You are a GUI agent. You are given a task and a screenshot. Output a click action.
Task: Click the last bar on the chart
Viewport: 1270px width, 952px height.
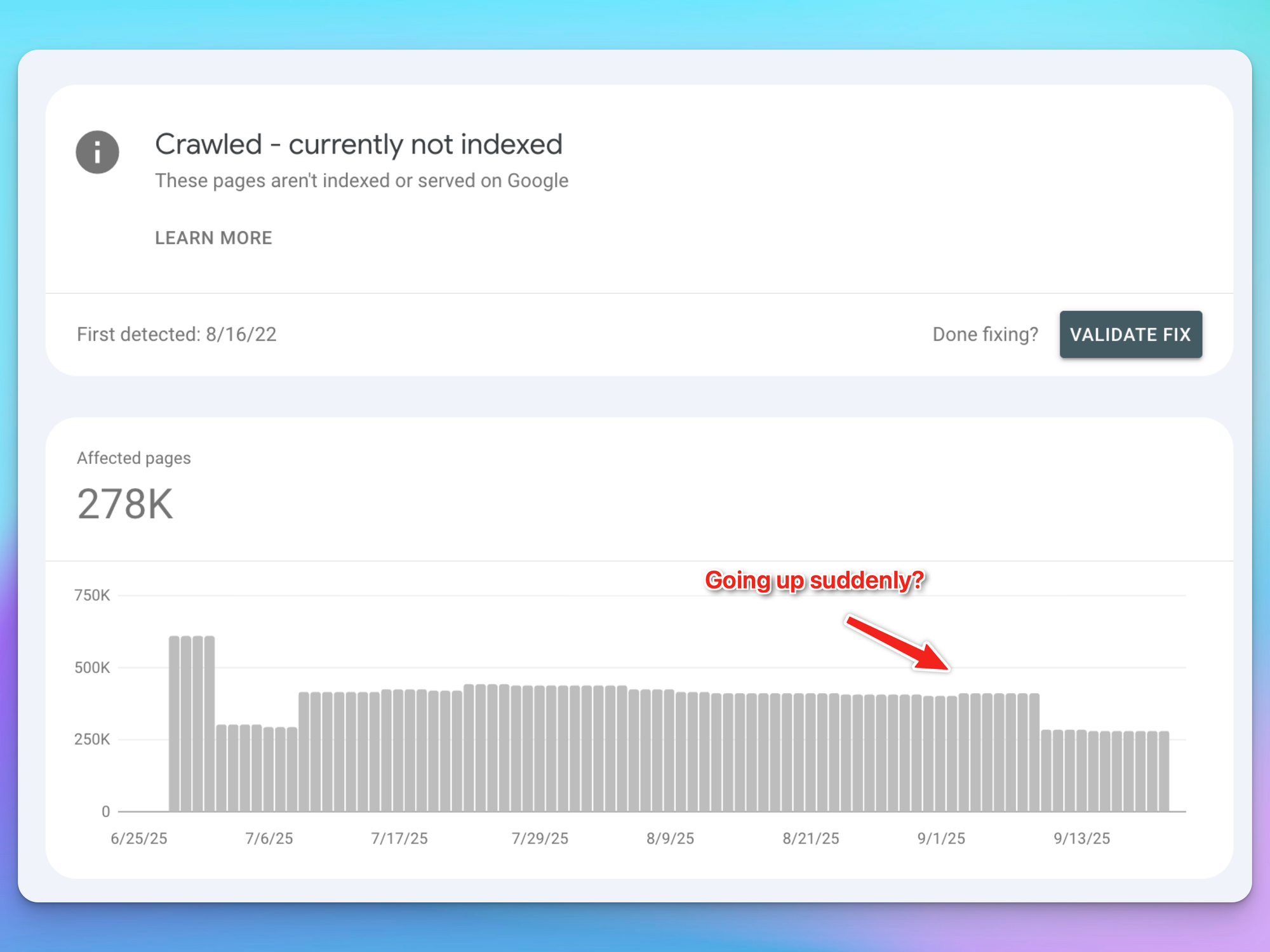click(1163, 771)
